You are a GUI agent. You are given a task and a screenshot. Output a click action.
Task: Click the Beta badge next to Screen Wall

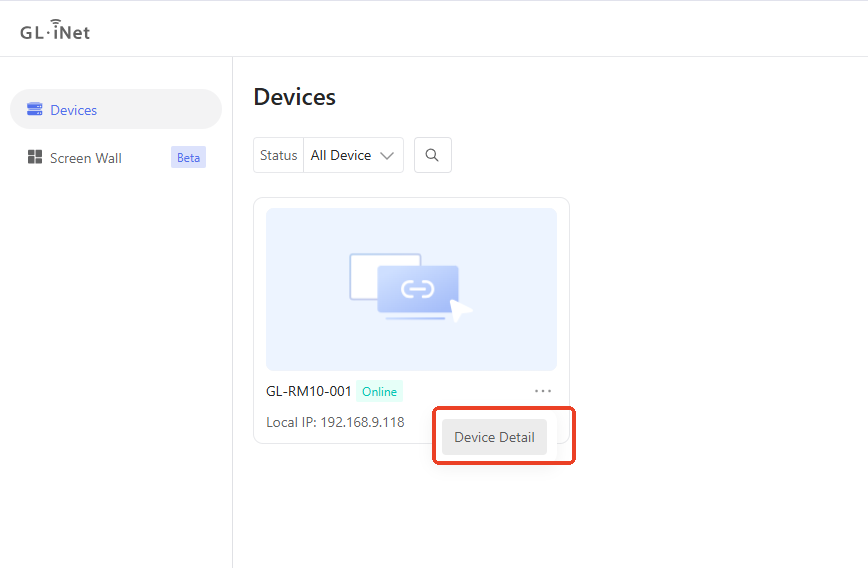tap(188, 158)
